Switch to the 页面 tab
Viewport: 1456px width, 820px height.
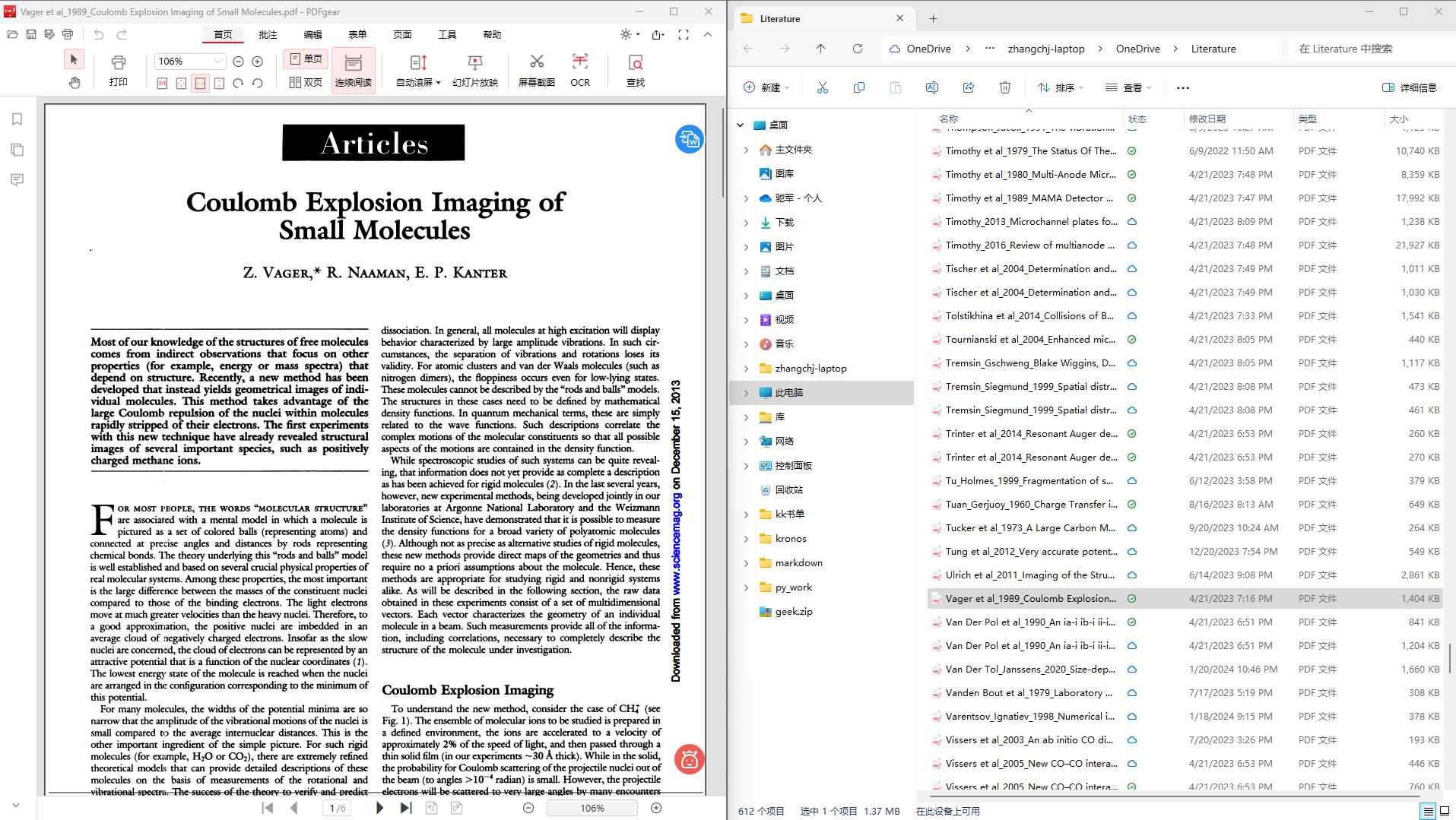[402, 34]
